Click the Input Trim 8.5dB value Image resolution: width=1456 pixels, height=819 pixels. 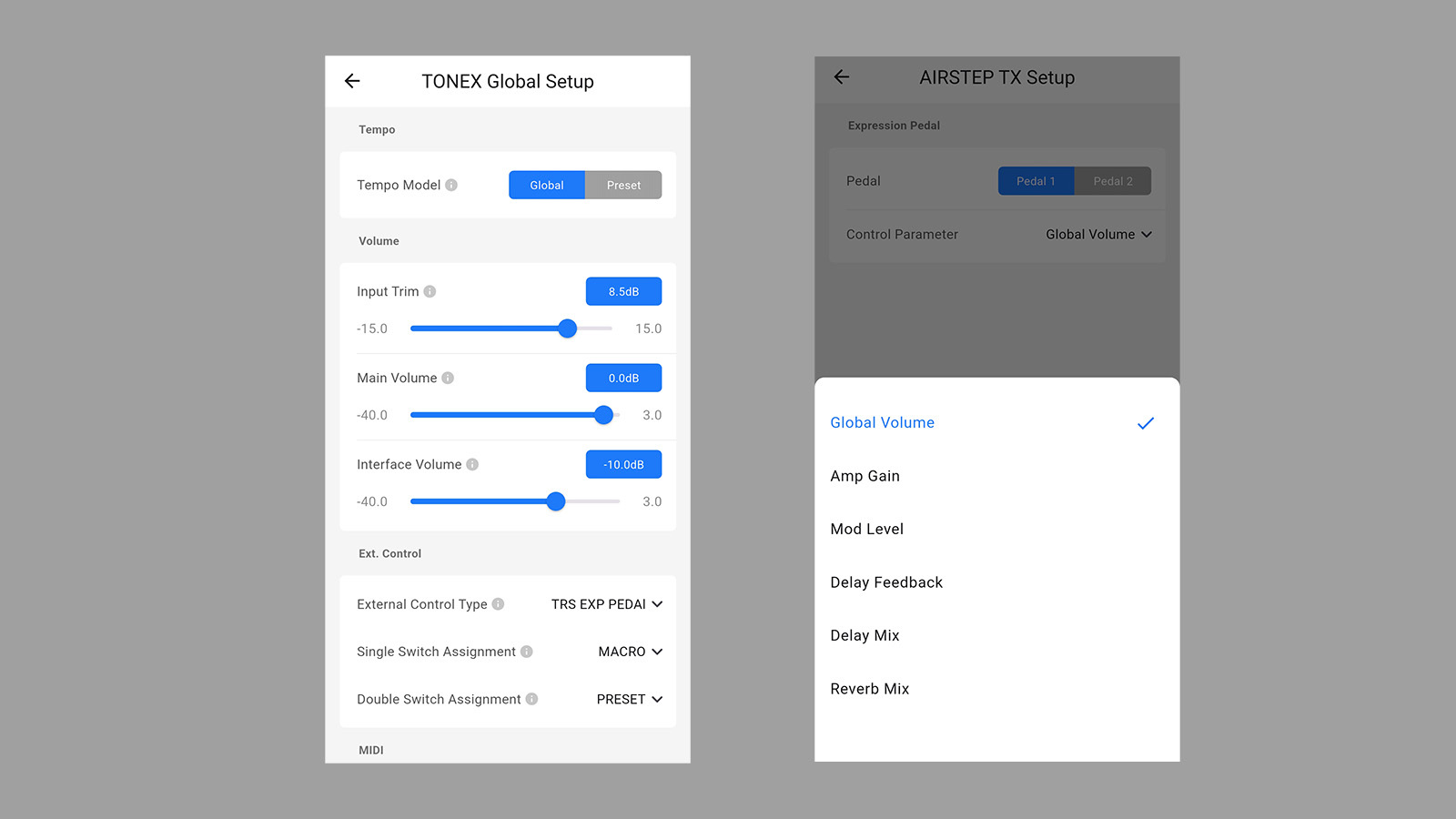[x=623, y=291]
